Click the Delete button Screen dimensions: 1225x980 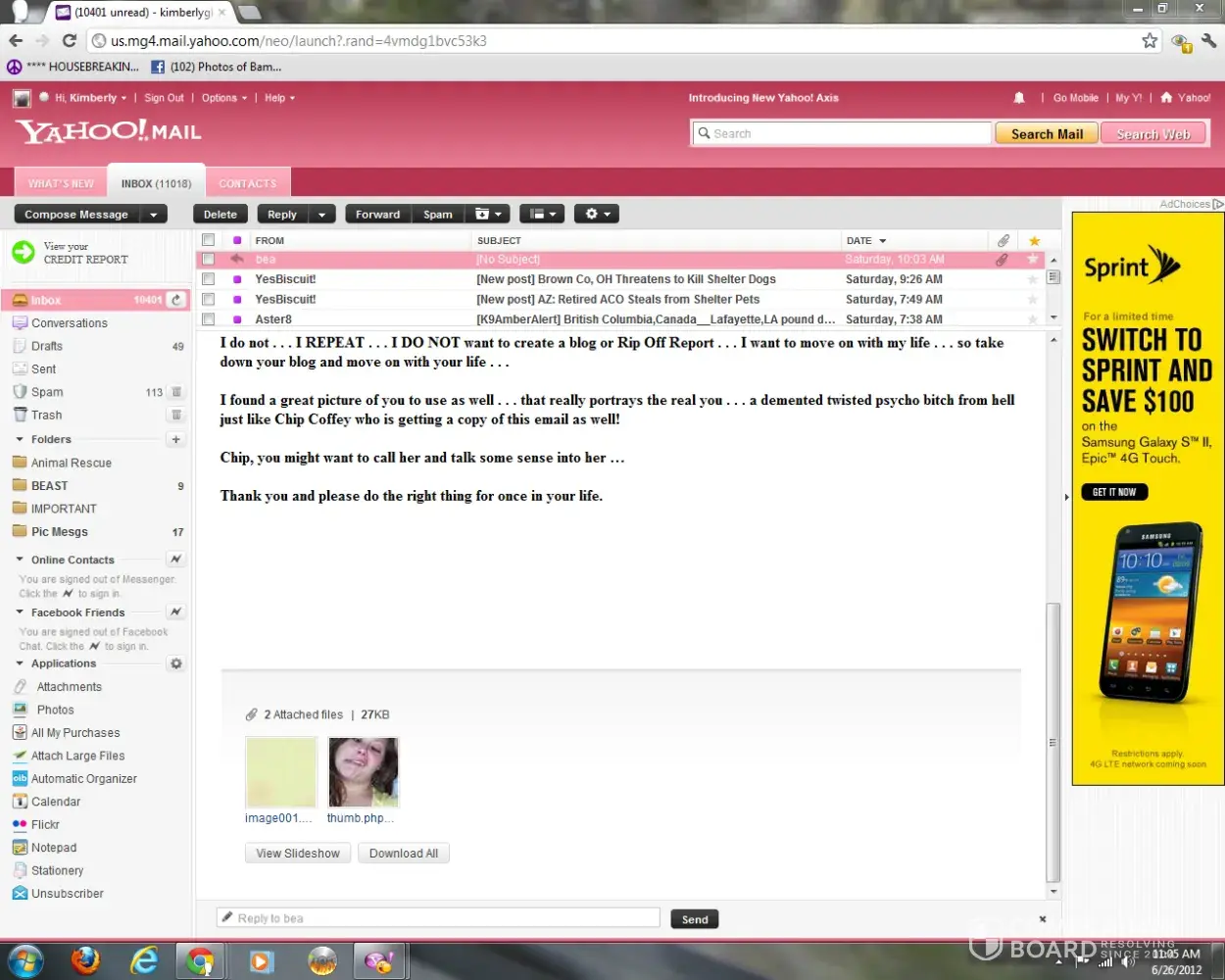coord(220,215)
